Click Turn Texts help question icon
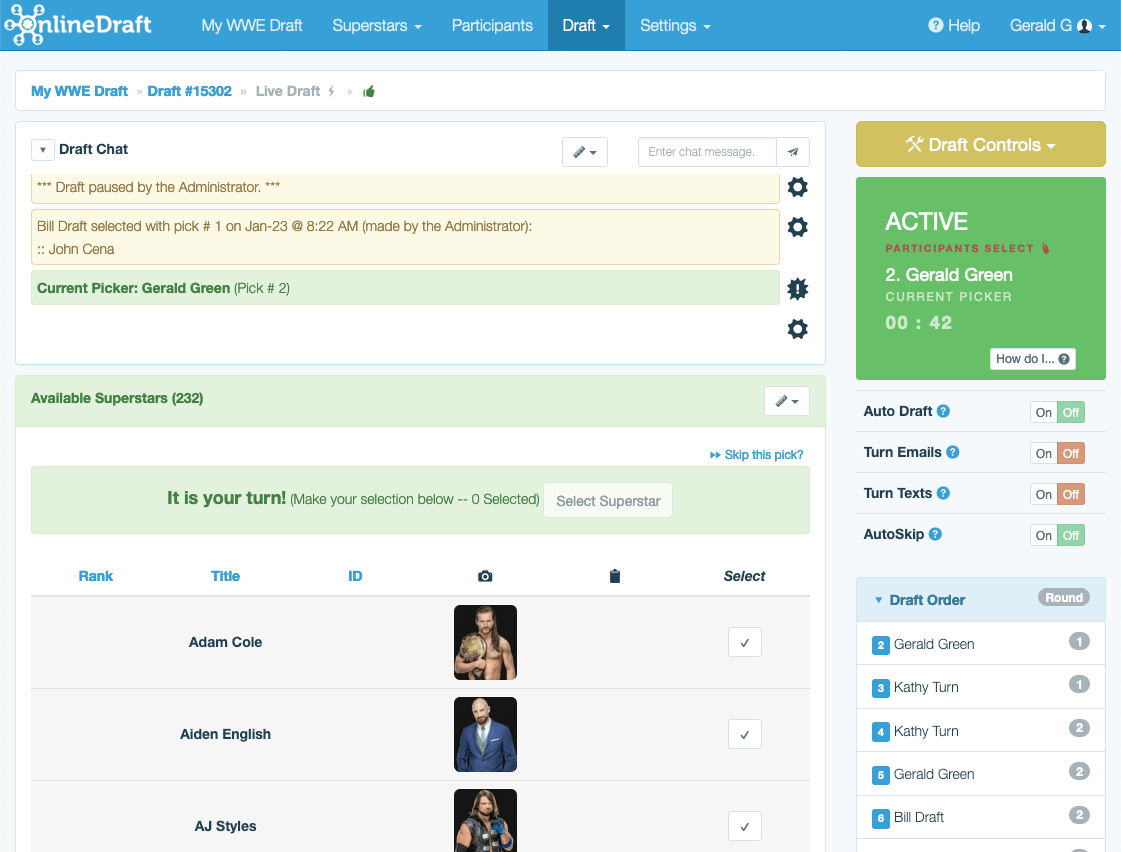This screenshot has width=1121, height=852. [944, 493]
